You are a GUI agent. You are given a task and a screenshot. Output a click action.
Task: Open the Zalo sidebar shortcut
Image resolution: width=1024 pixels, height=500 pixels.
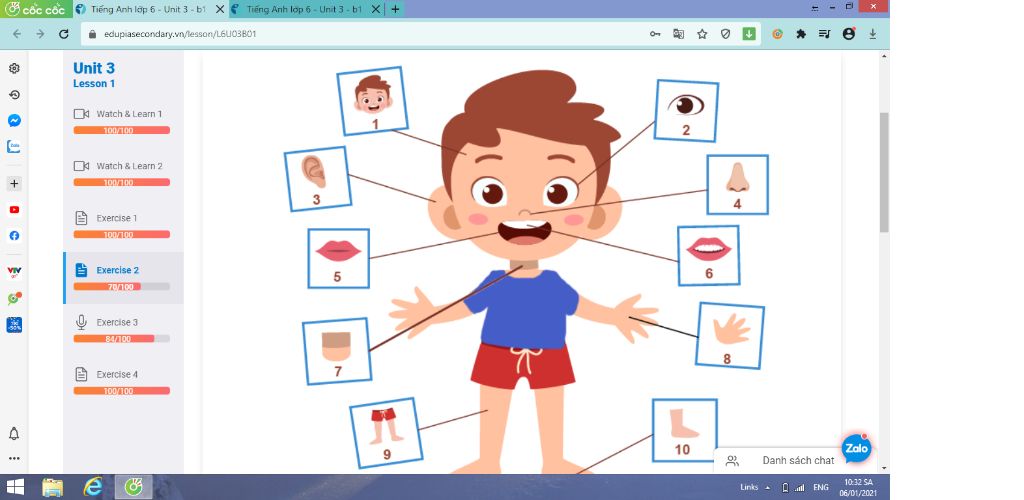14,147
